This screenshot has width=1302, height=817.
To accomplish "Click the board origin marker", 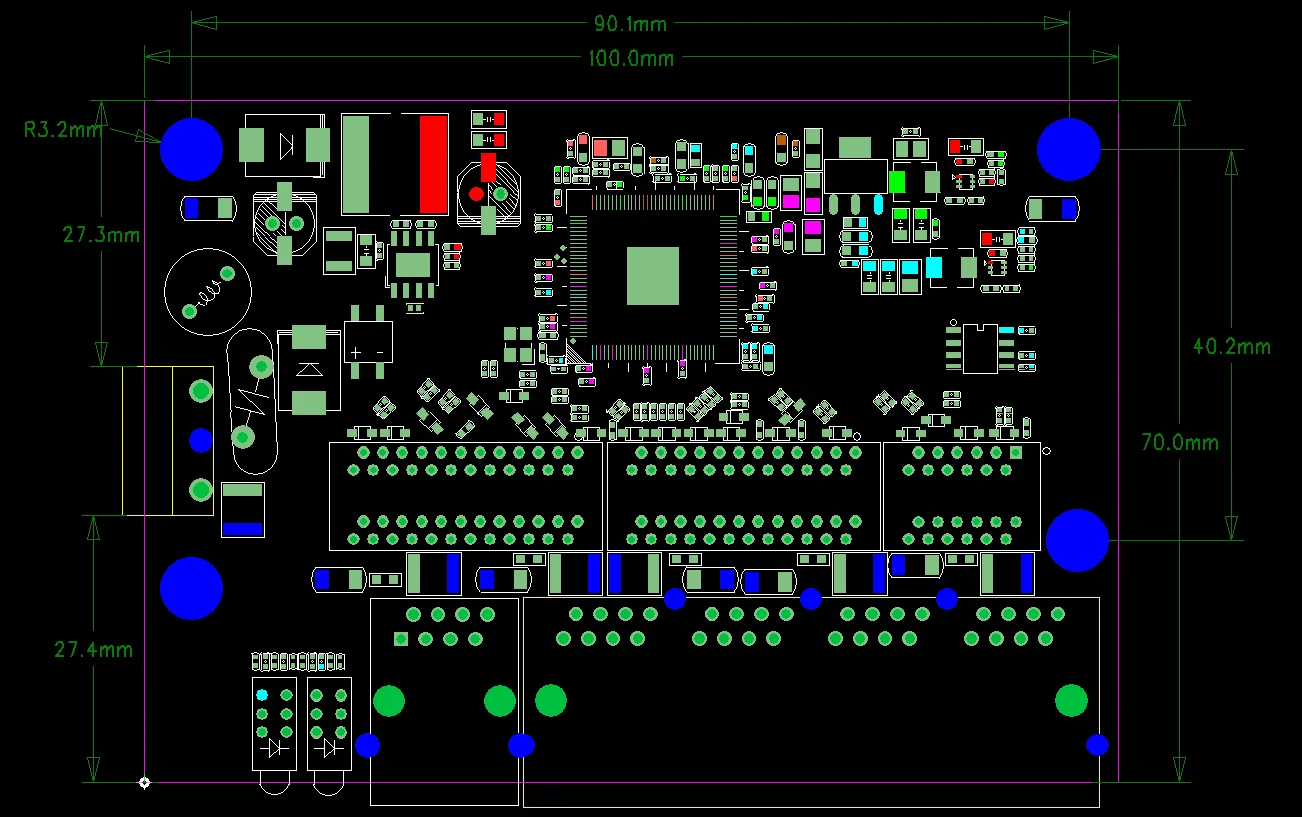I will (x=145, y=782).
